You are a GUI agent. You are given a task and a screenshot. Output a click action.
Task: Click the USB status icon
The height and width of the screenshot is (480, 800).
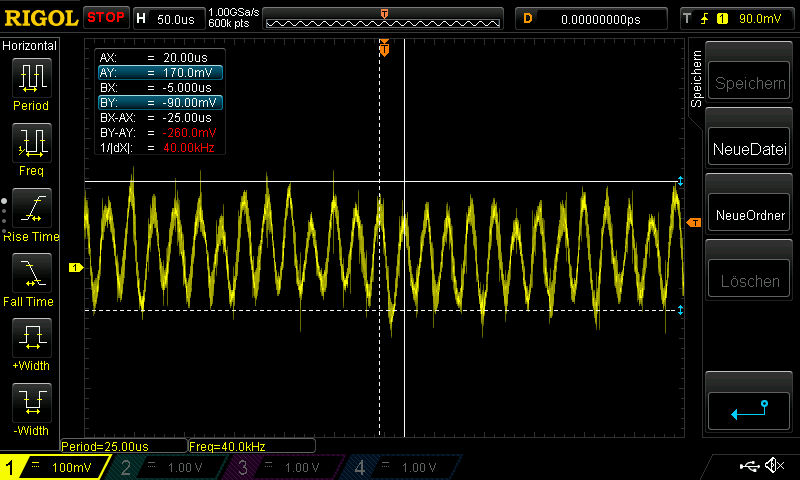[x=749, y=466]
